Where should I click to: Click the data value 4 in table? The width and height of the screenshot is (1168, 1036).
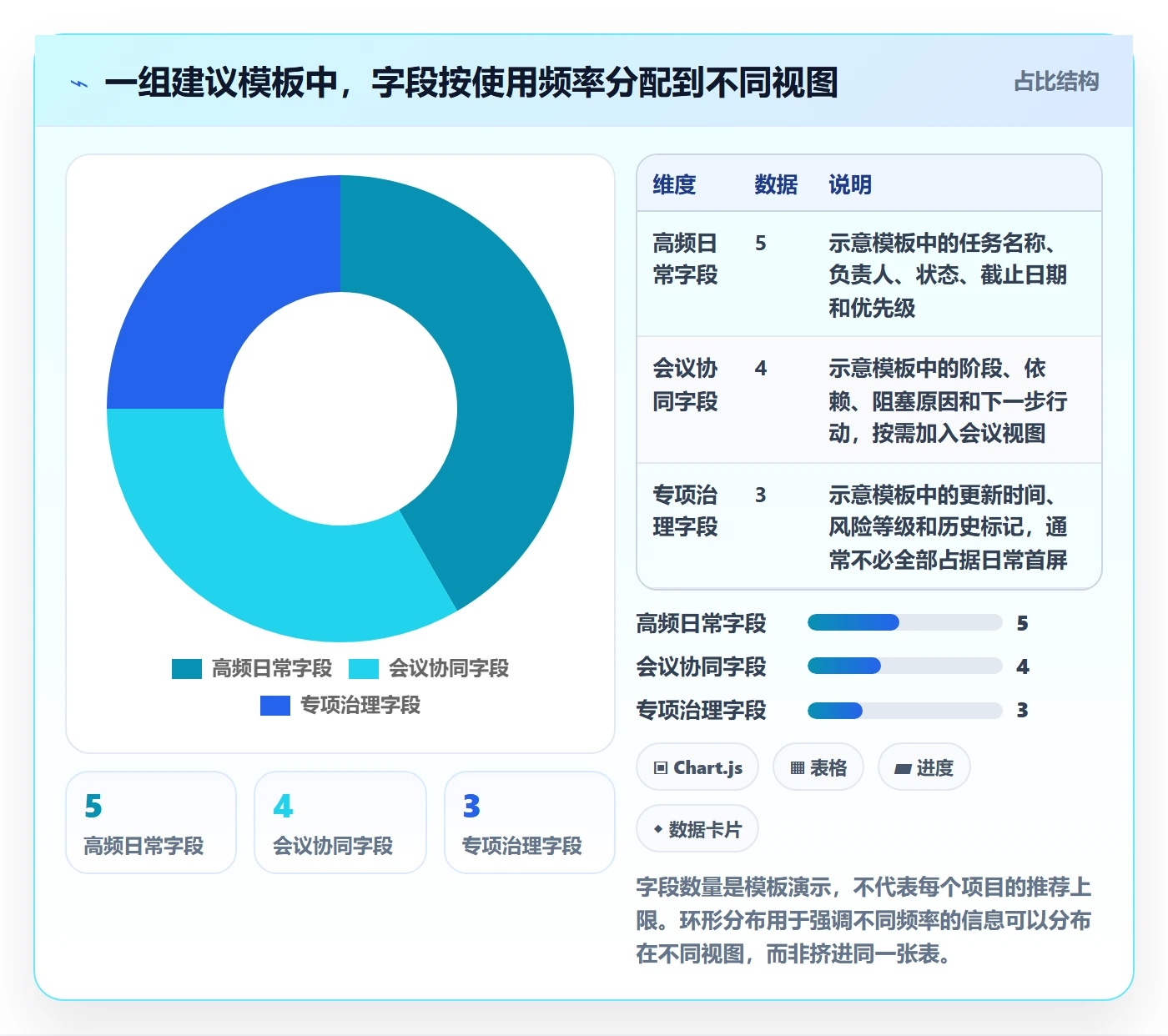(761, 369)
